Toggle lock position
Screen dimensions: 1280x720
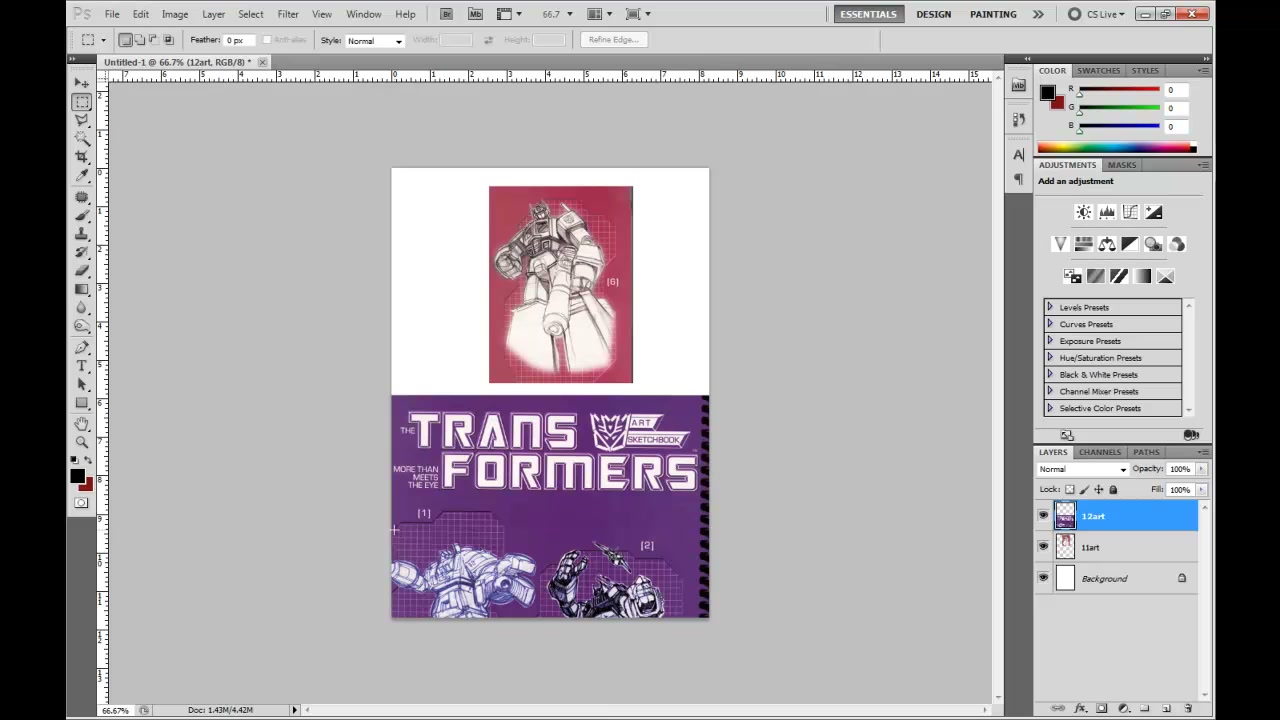(x=1099, y=489)
